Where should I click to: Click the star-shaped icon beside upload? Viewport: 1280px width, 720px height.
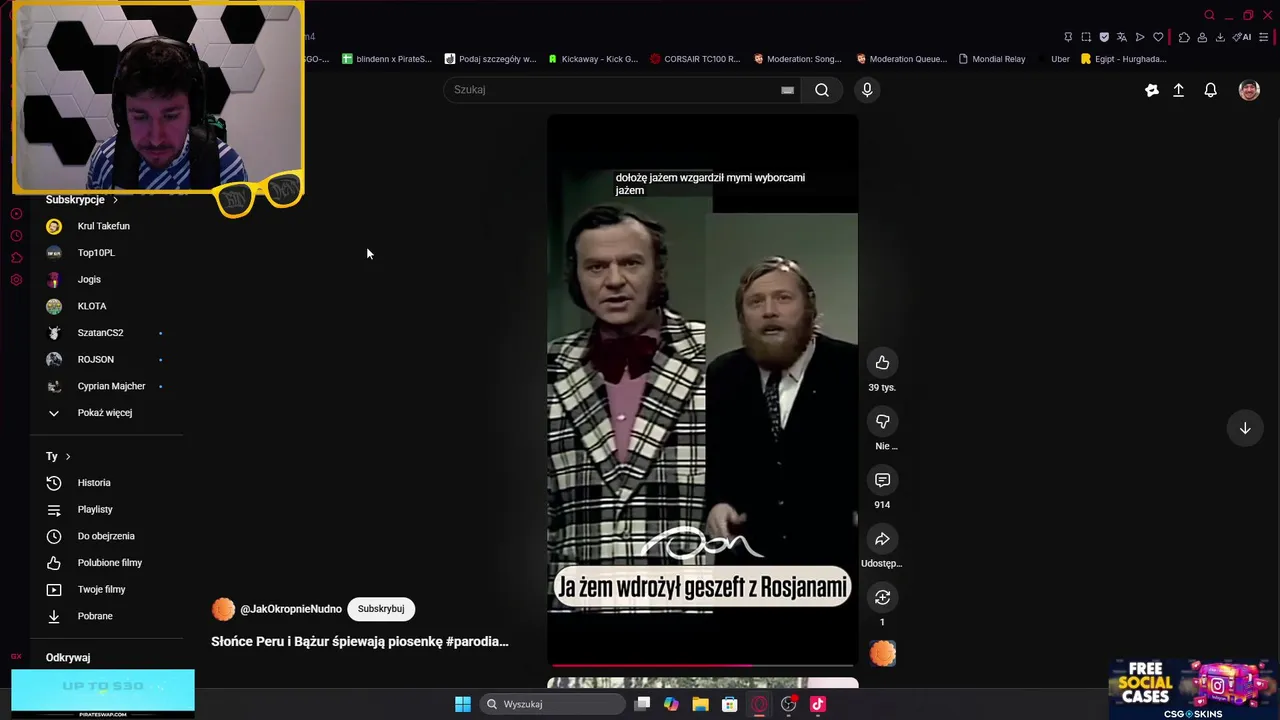point(1152,90)
